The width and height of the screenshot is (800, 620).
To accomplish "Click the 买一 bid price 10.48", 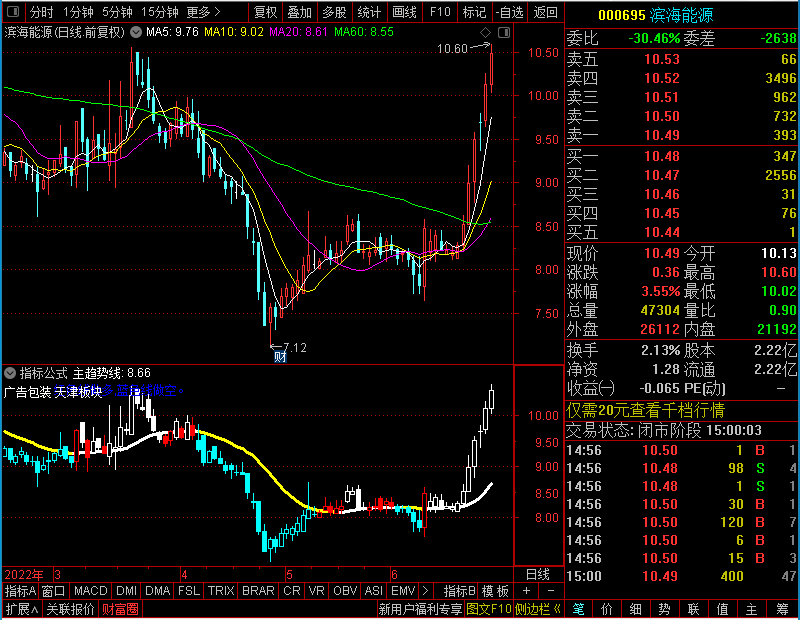I will (662, 156).
